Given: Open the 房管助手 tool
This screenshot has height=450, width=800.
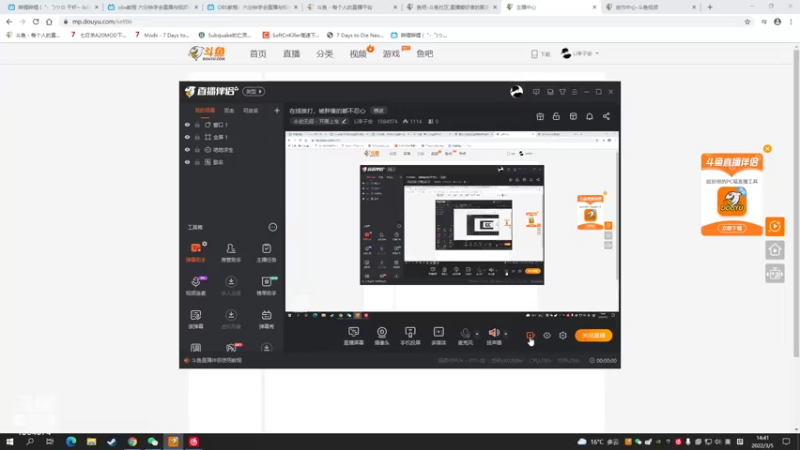Looking at the screenshot, I should coord(231,253).
